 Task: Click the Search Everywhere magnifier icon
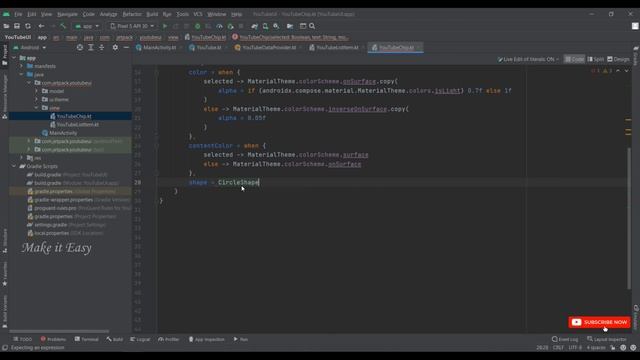pos(312,26)
